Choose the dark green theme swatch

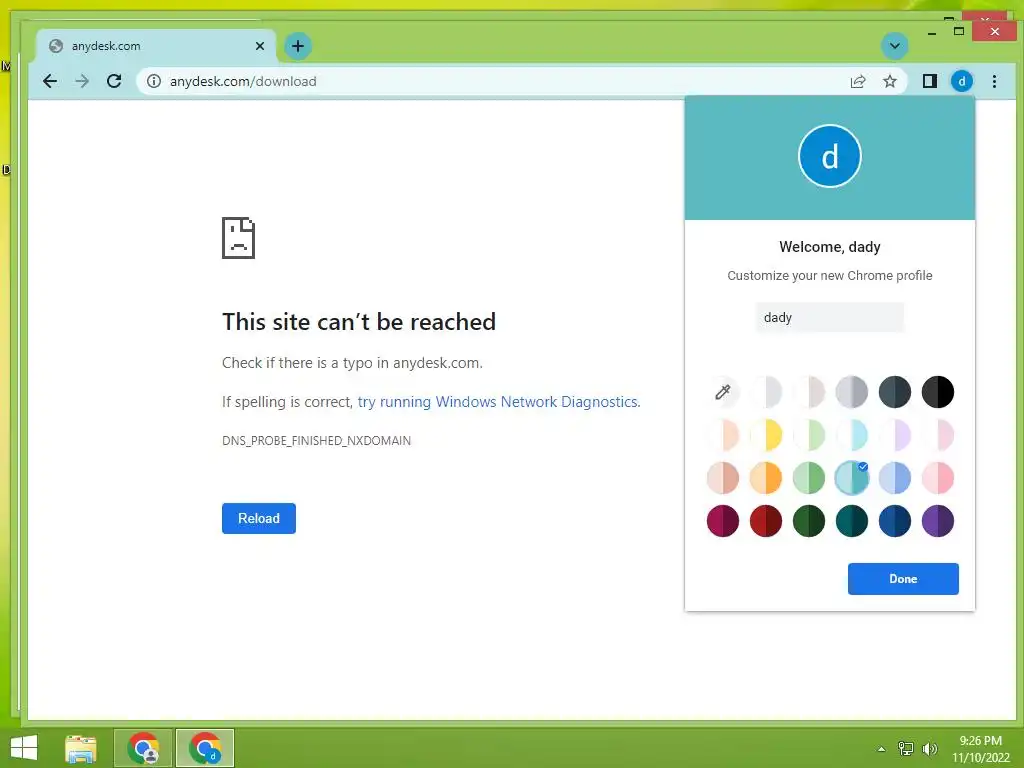pos(808,521)
